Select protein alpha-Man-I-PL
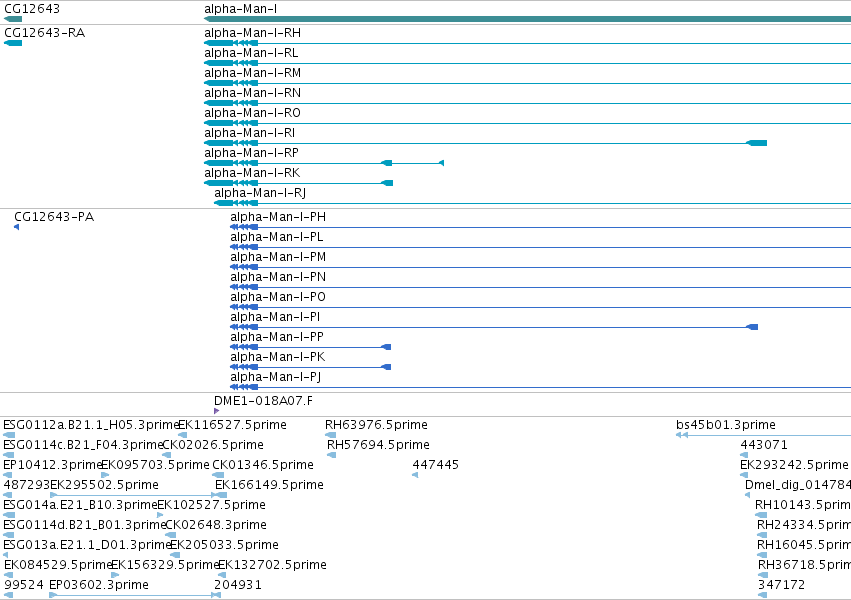The width and height of the screenshot is (851, 600). click(277, 237)
